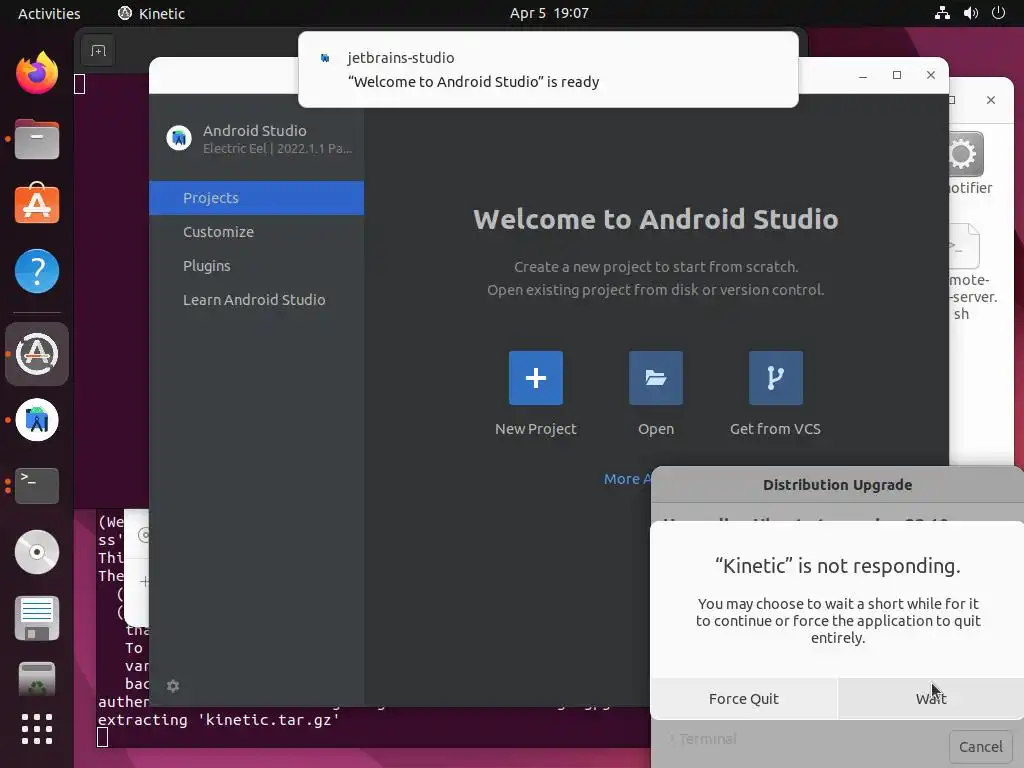Click the power icon in top bar

tap(999, 13)
